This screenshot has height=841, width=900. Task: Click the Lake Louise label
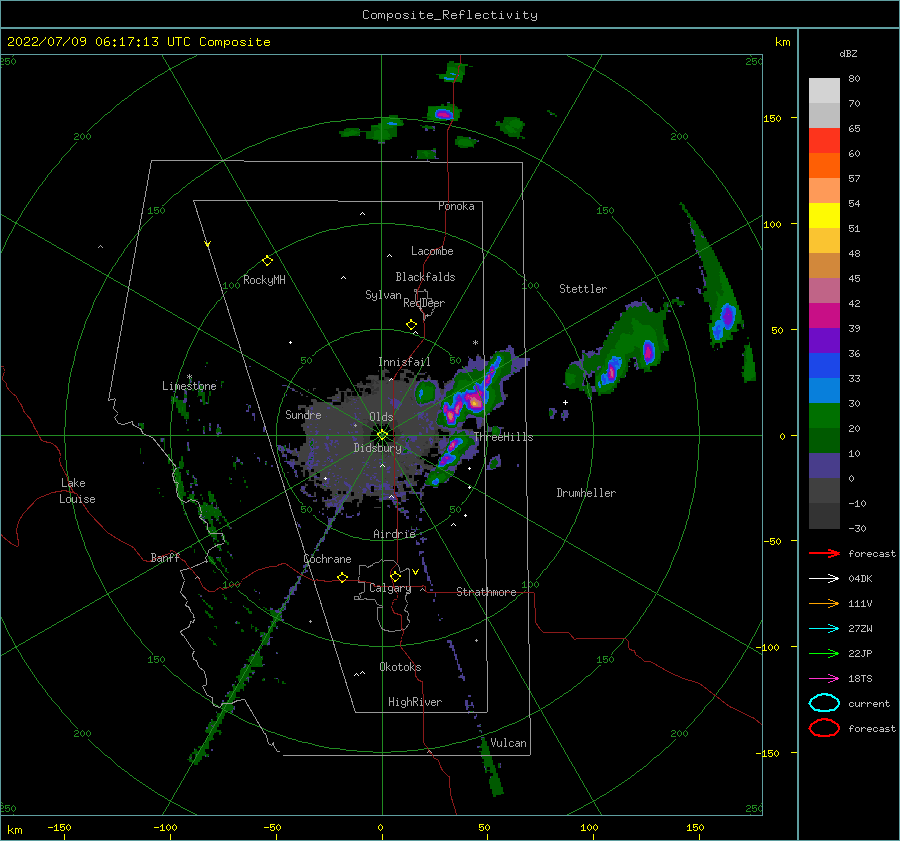tap(77, 491)
